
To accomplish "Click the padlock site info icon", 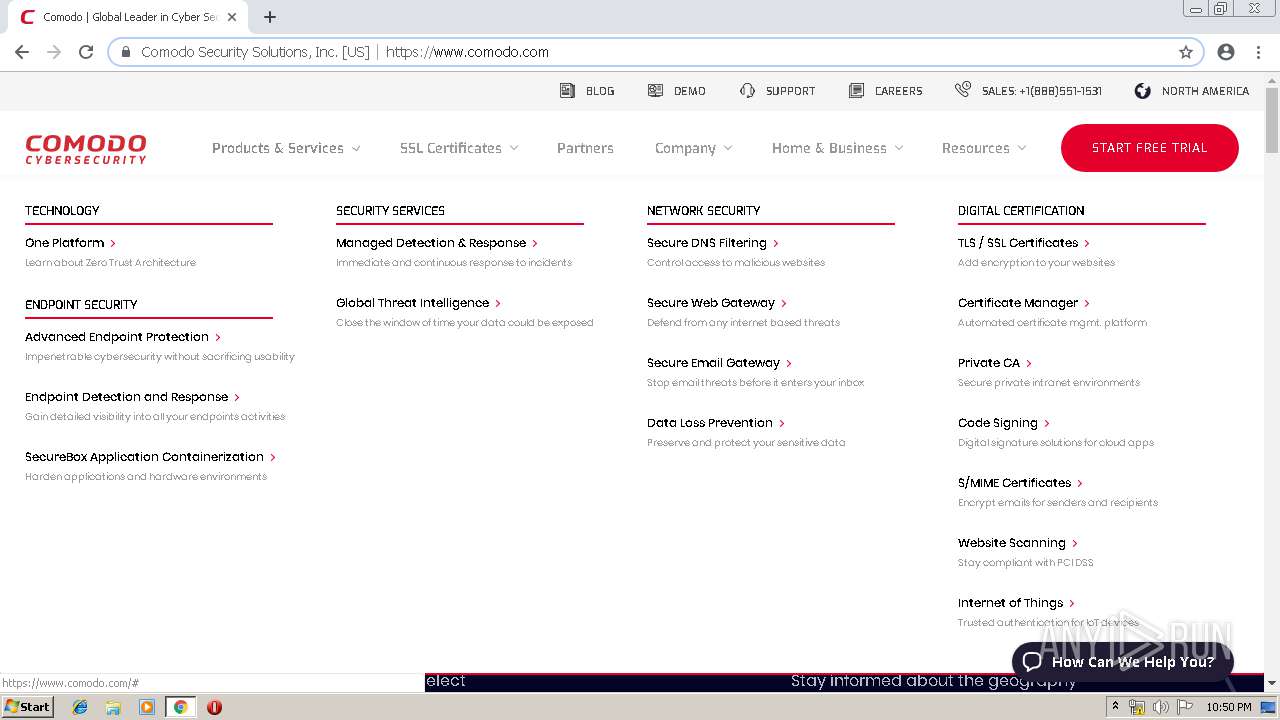I will click(126, 52).
